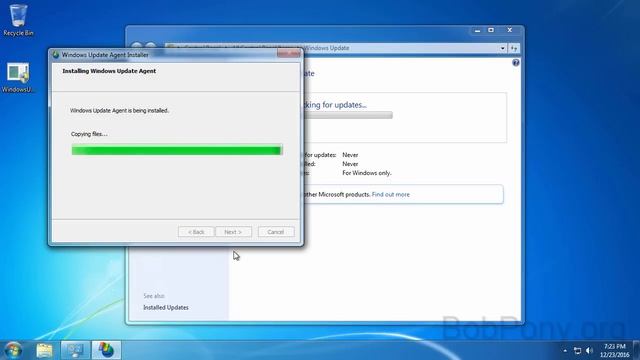The width and height of the screenshot is (640, 360).
Task: Click the Next > button in the installer
Action: (x=233, y=232)
